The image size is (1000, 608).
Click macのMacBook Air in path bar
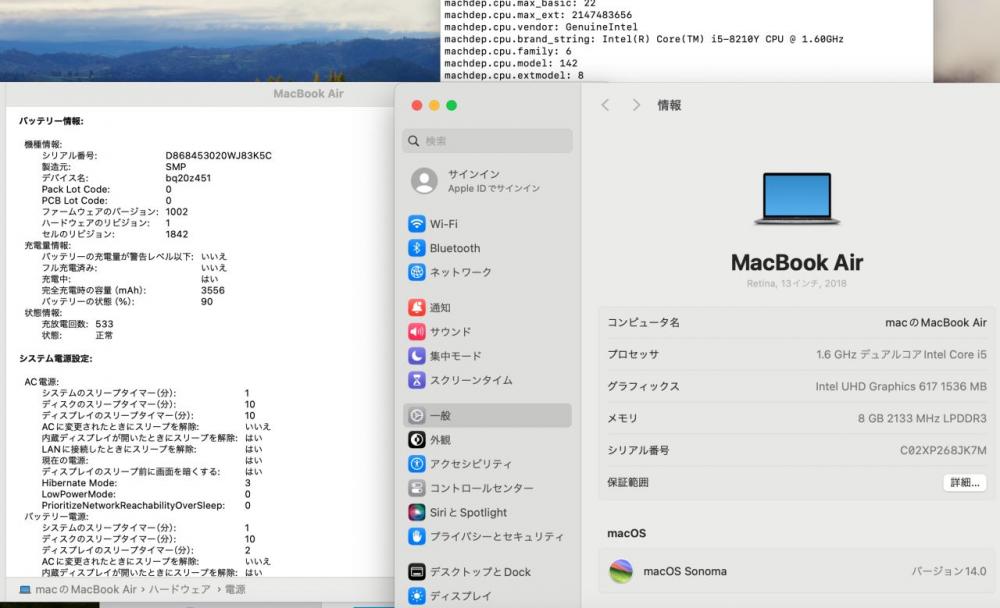point(85,589)
